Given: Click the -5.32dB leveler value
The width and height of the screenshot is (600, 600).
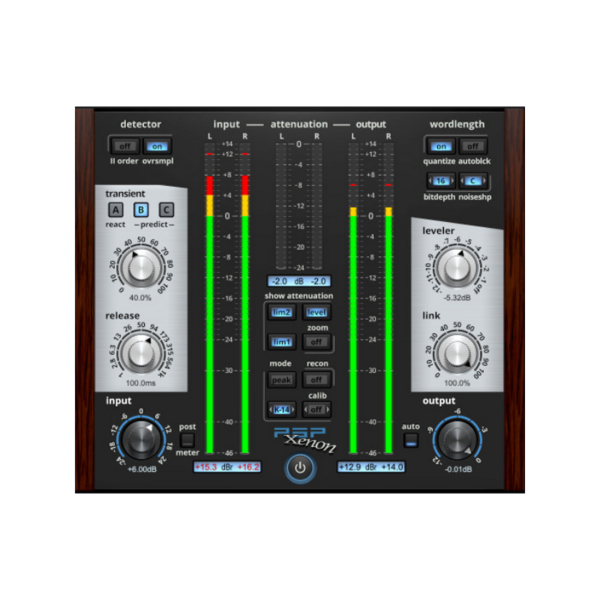Looking at the screenshot, I should click(x=457, y=298).
